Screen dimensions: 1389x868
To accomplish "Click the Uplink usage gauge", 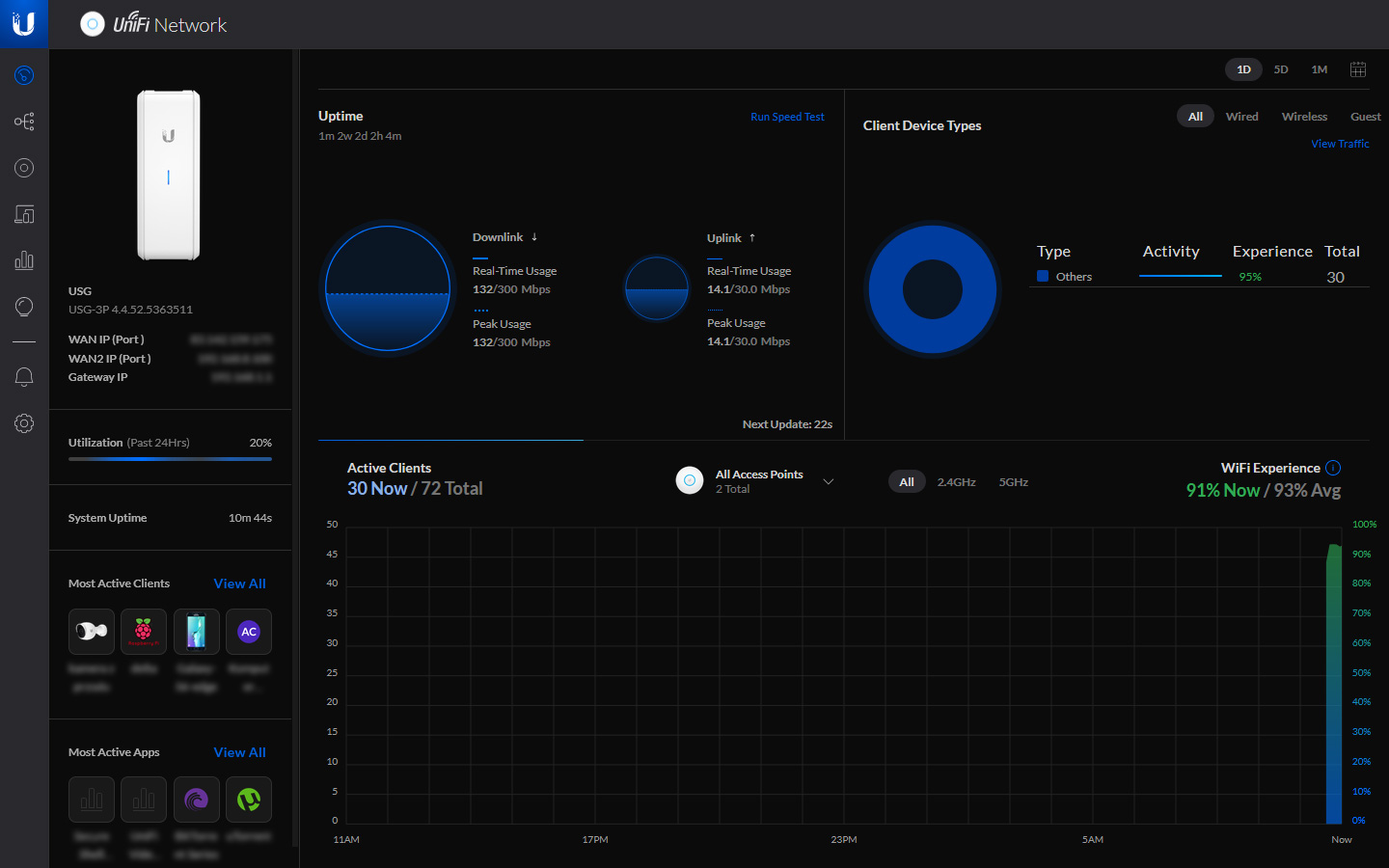I will 657,287.
